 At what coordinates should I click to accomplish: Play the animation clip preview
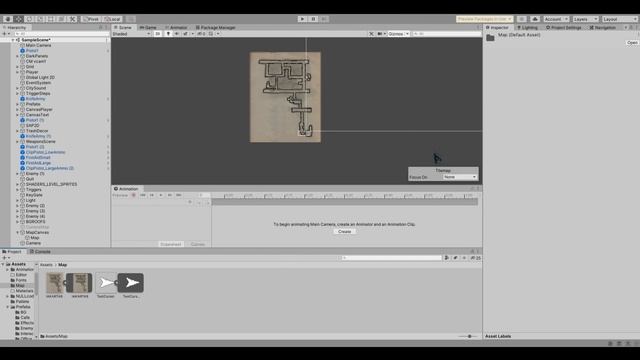click(161, 195)
